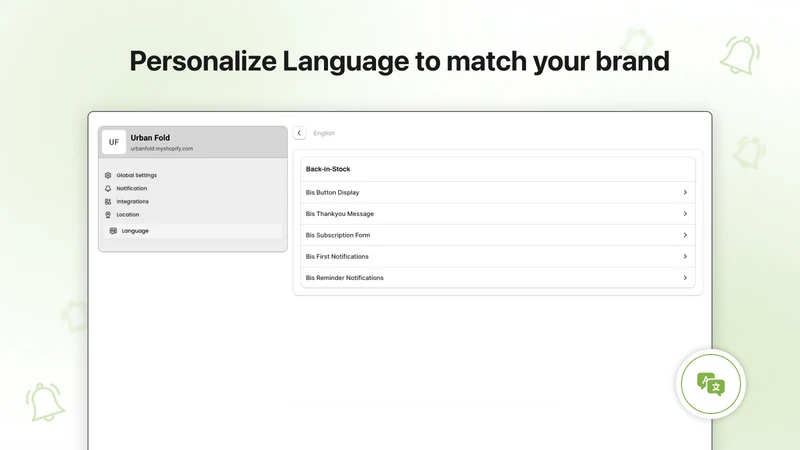
Task: Click the Location pin icon
Action: tap(108, 215)
